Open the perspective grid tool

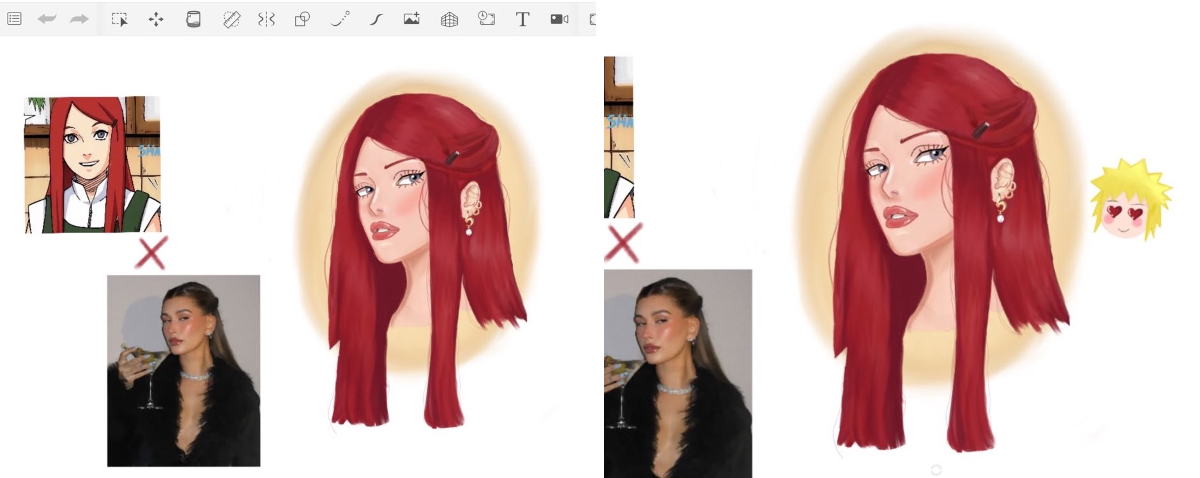click(x=449, y=19)
